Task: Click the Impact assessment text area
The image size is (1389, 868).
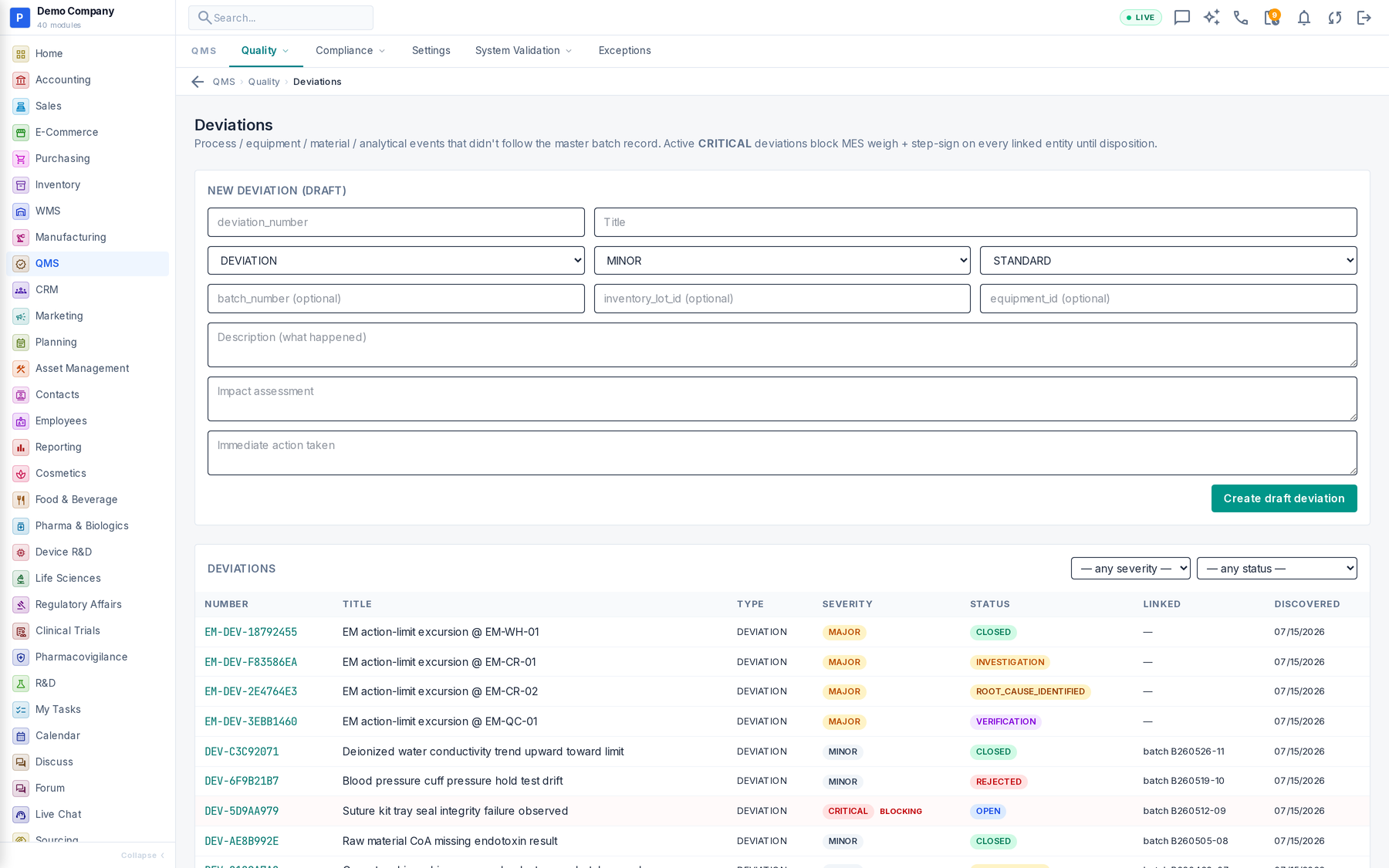Action: pos(782,399)
